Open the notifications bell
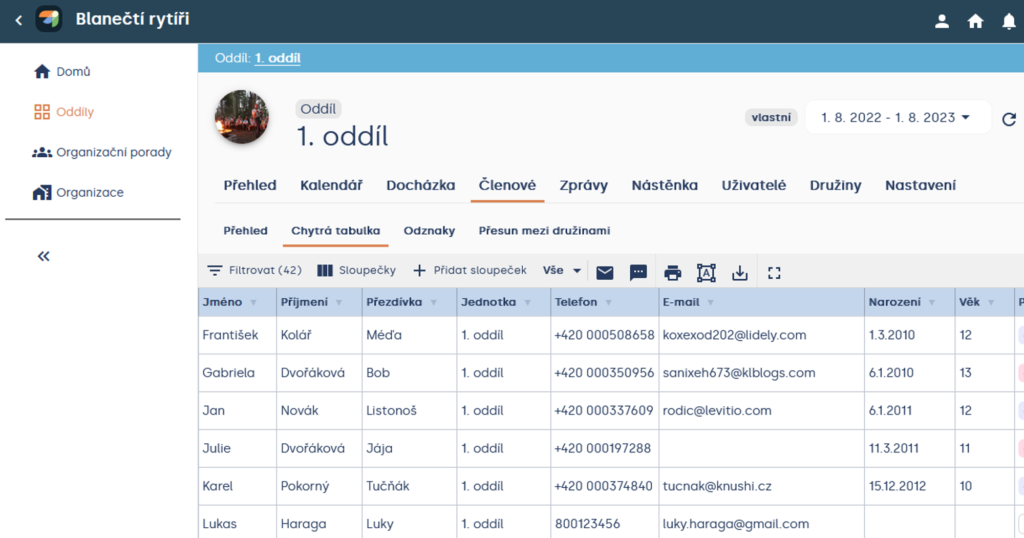This screenshot has height=538, width=1024. 1009,22
